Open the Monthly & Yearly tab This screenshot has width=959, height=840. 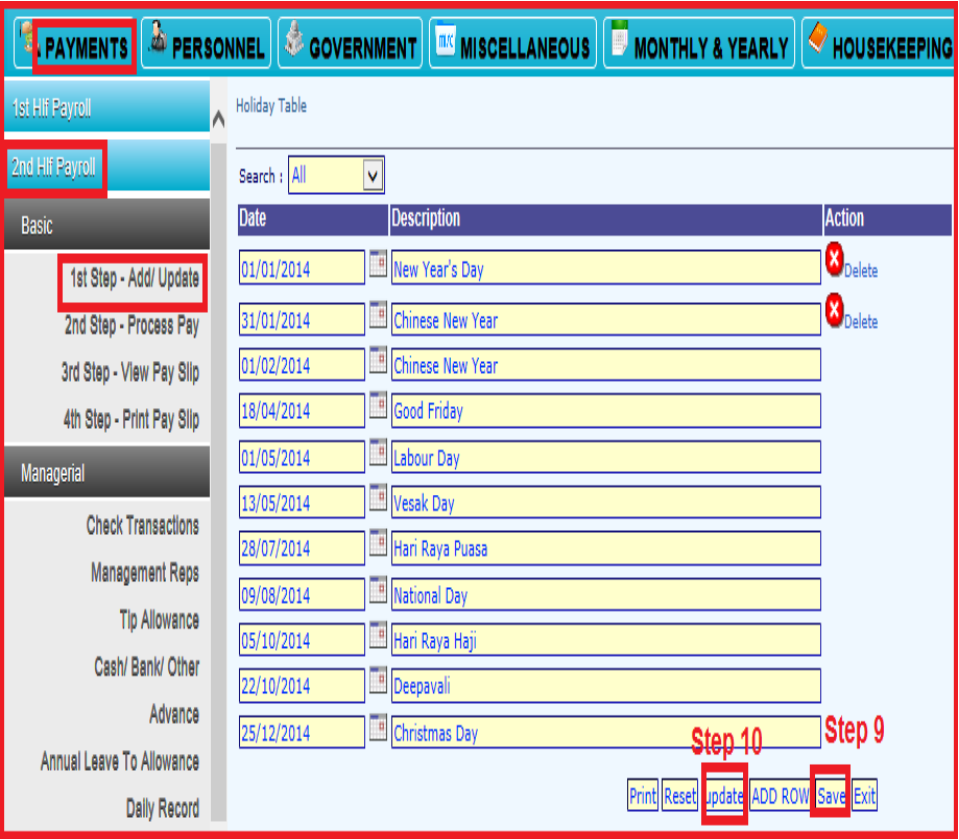point(699,46)
